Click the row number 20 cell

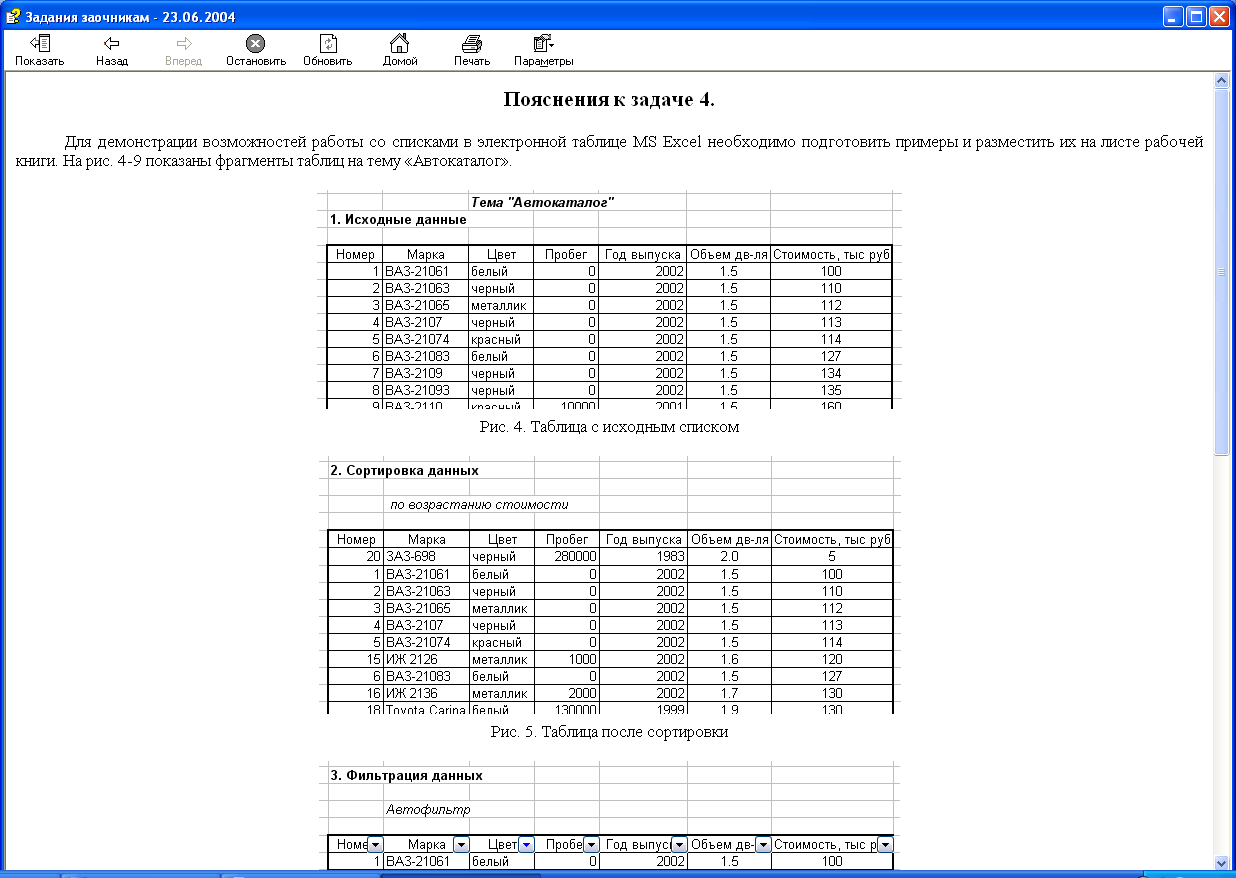click(355, 557)
